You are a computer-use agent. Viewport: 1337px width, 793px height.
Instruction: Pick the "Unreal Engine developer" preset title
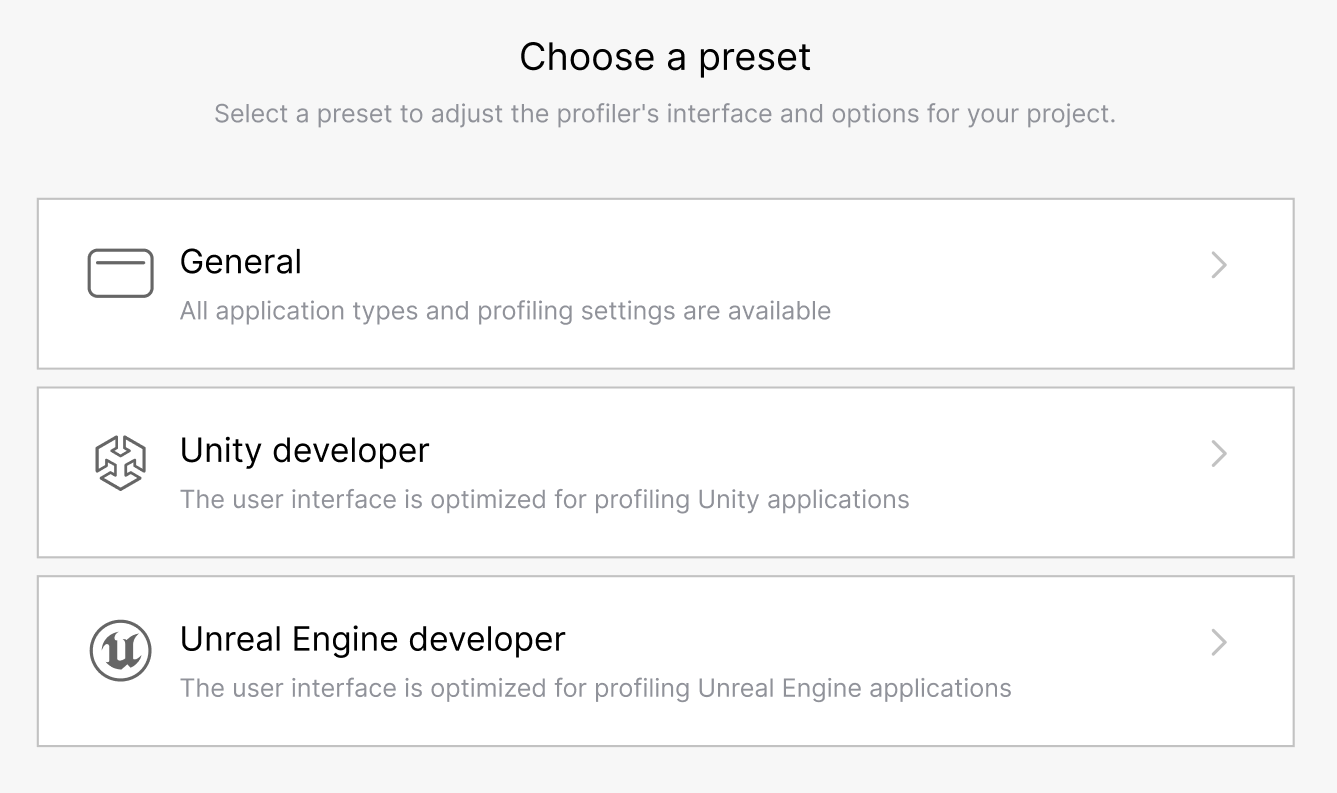[x=372, y=639]
